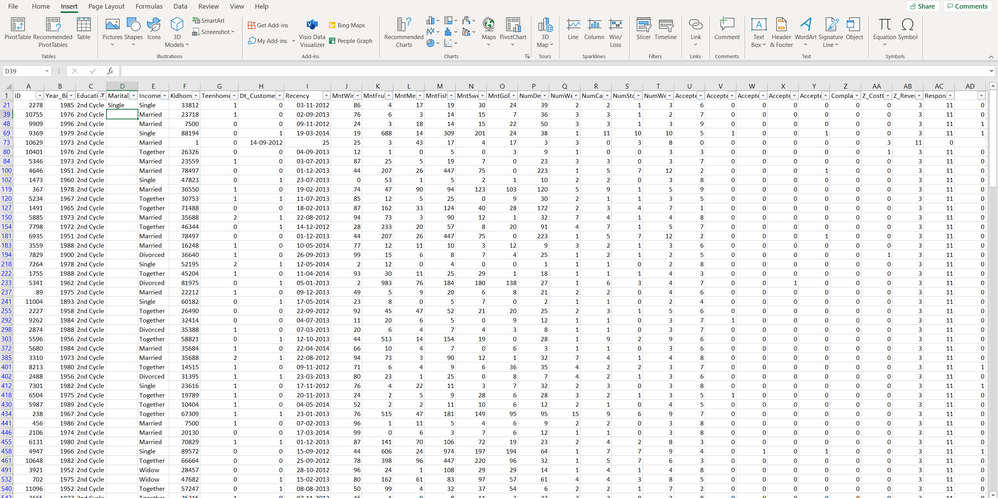Image resolution: width=998 pixels, height=498 pixels.
Task: Insert a PivotChart
Action: click(x=513, y=30)
